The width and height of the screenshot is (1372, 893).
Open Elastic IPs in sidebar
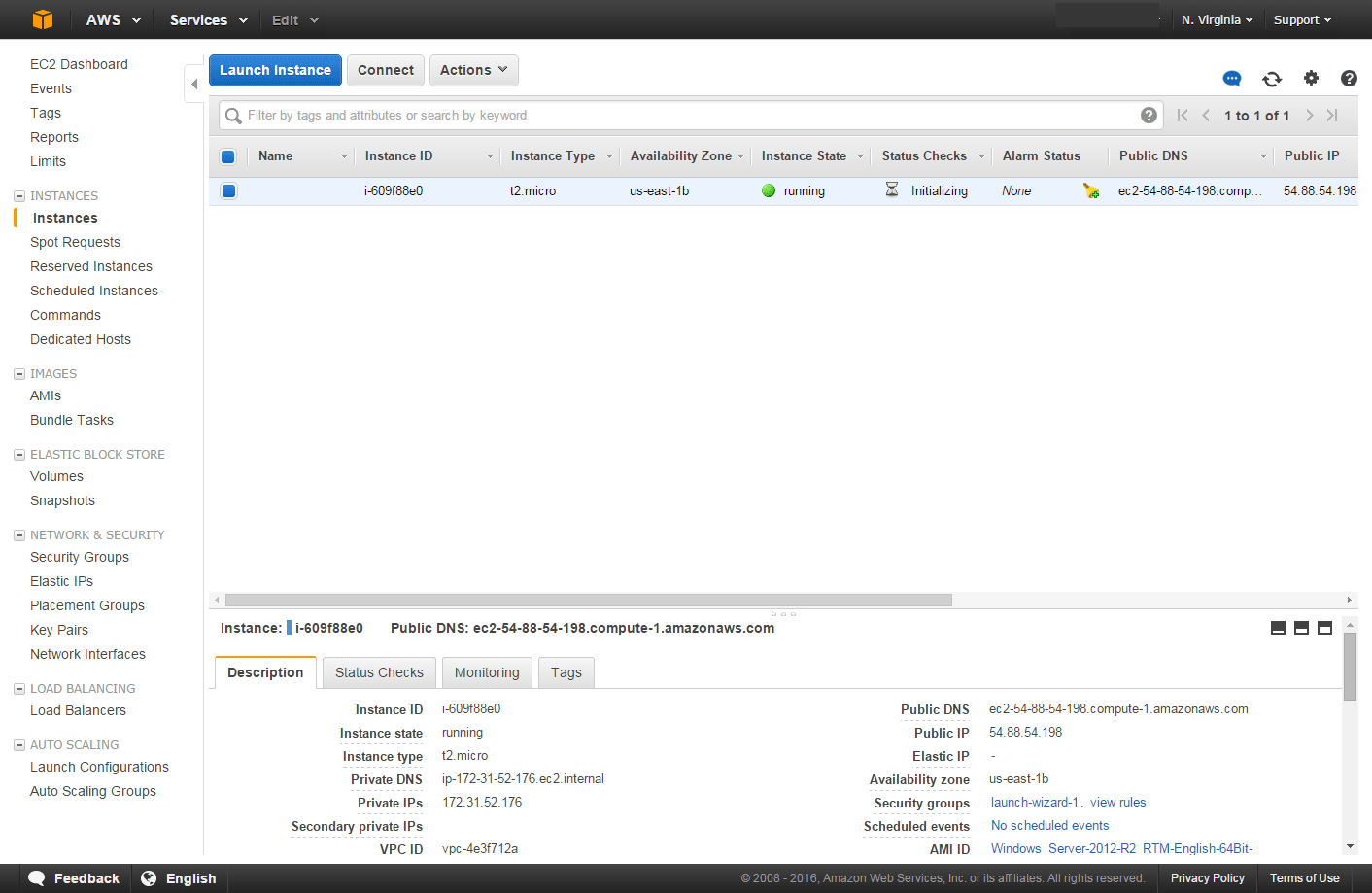coord(61,581)
